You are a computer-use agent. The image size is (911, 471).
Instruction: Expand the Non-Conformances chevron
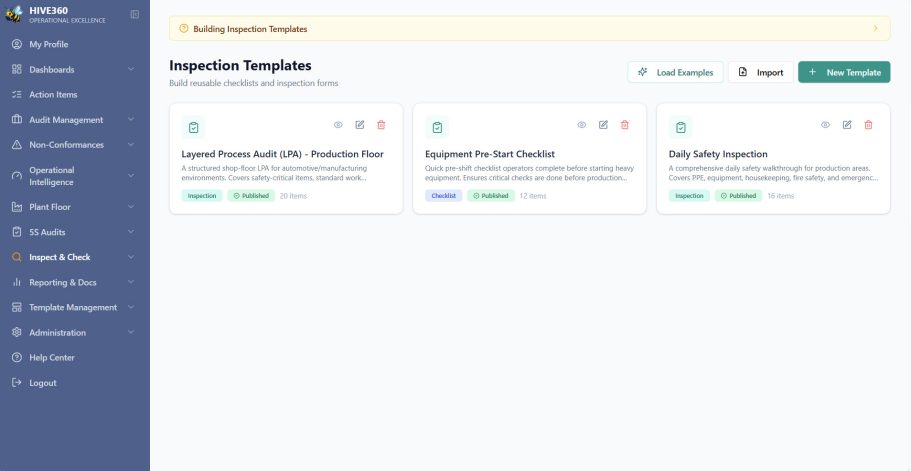coord(131,145)
